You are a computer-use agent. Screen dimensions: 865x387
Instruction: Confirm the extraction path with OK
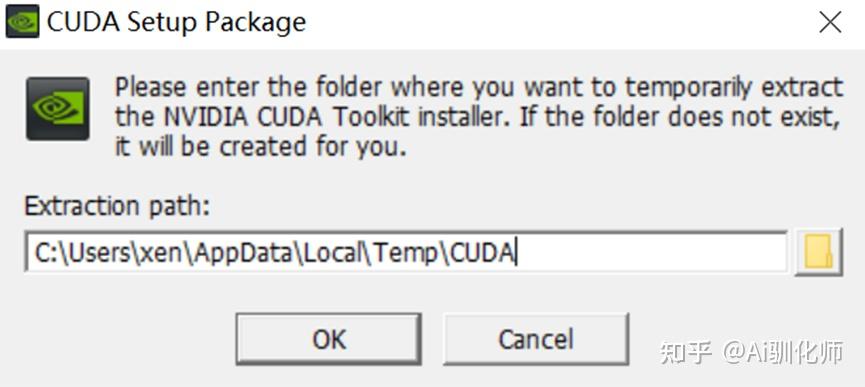[x=329, y=339]
